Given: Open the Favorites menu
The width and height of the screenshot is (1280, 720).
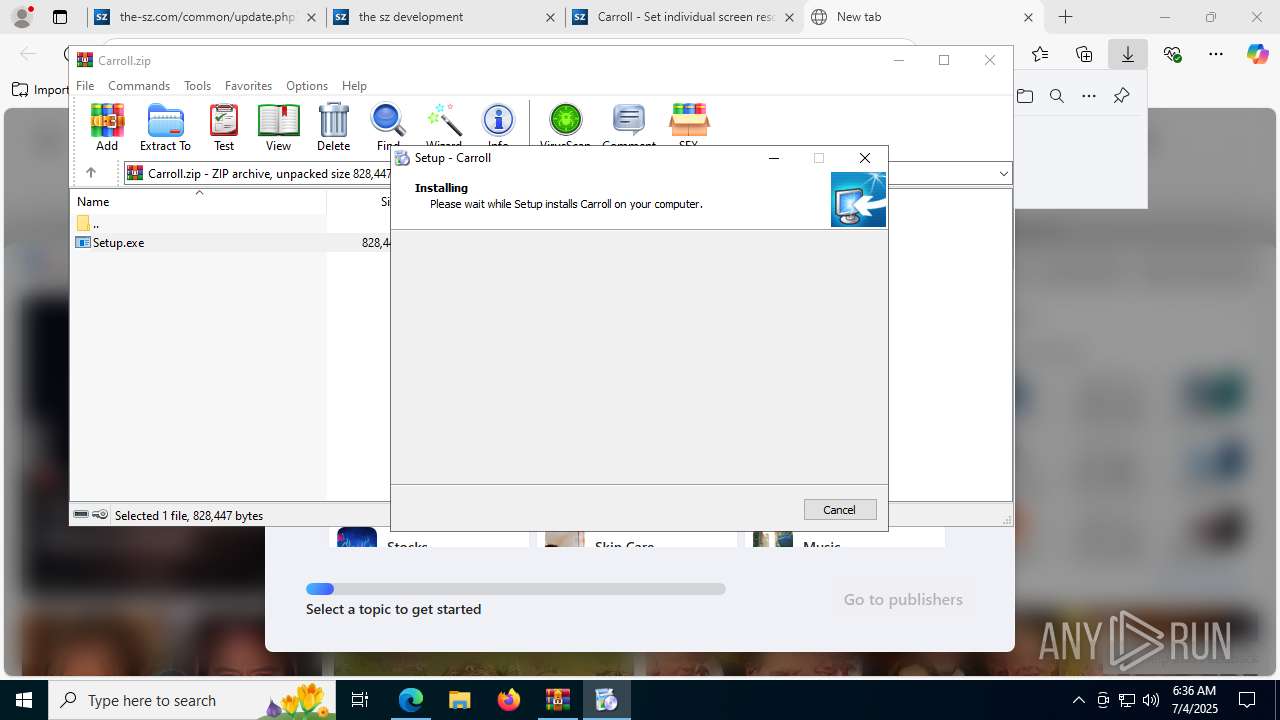Looking at the screenshot, I should coord(248,86).
